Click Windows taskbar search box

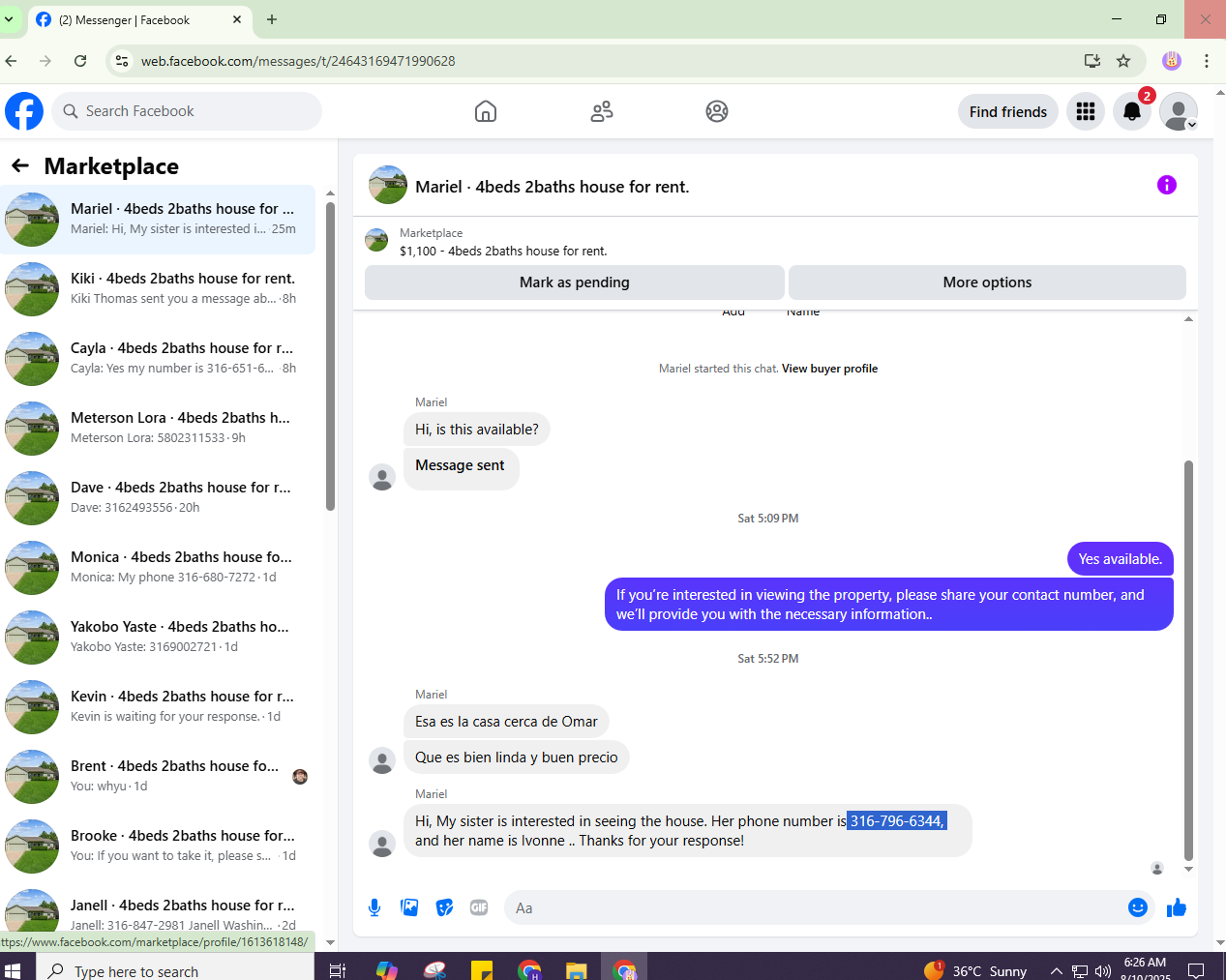pyautogui.click(x=175, y=969)
